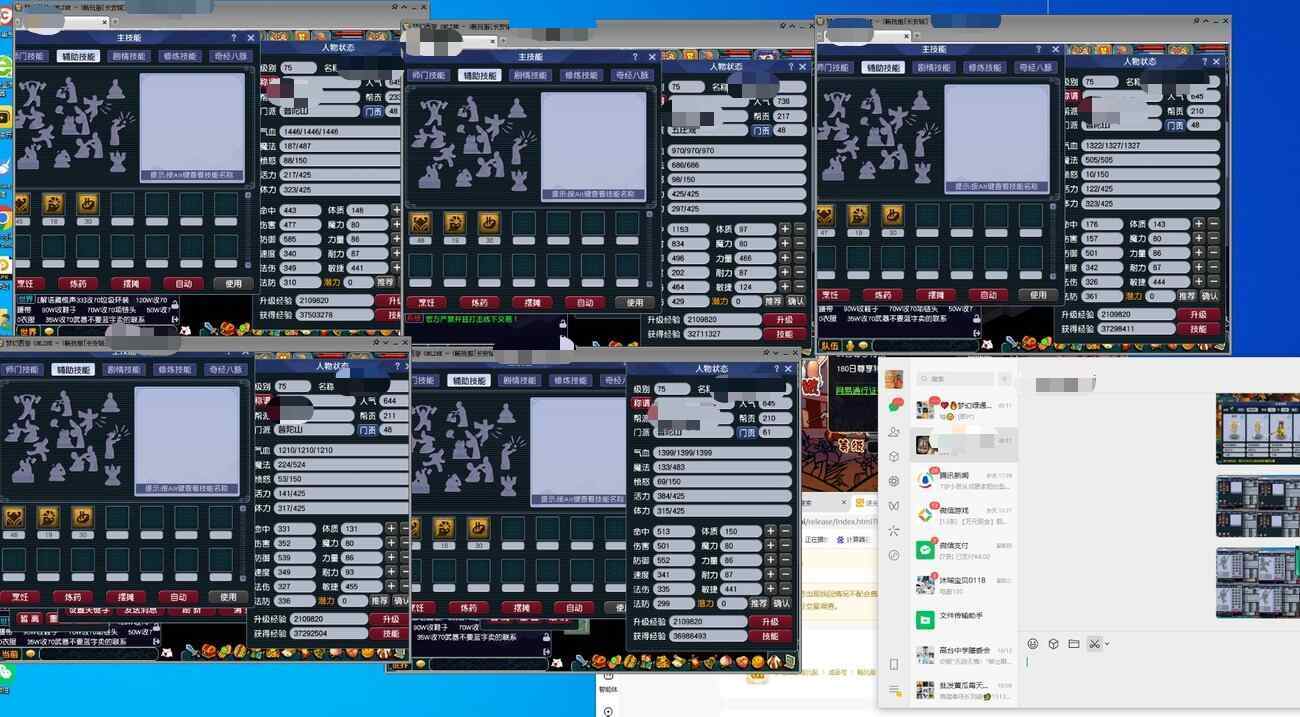Click 推荐 button in bottom-middle 人物状态 panel

759,603
